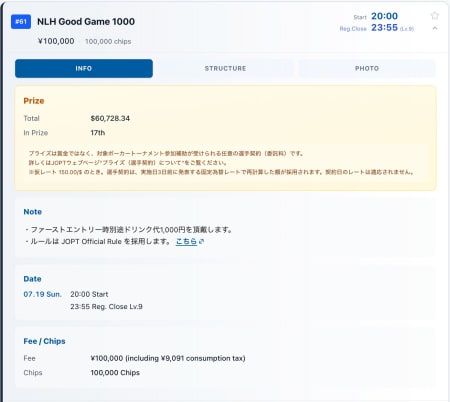This screenshot has height=402, width=450.
Task: Select the total prize $60,728.34
Action: click(110, 118)
